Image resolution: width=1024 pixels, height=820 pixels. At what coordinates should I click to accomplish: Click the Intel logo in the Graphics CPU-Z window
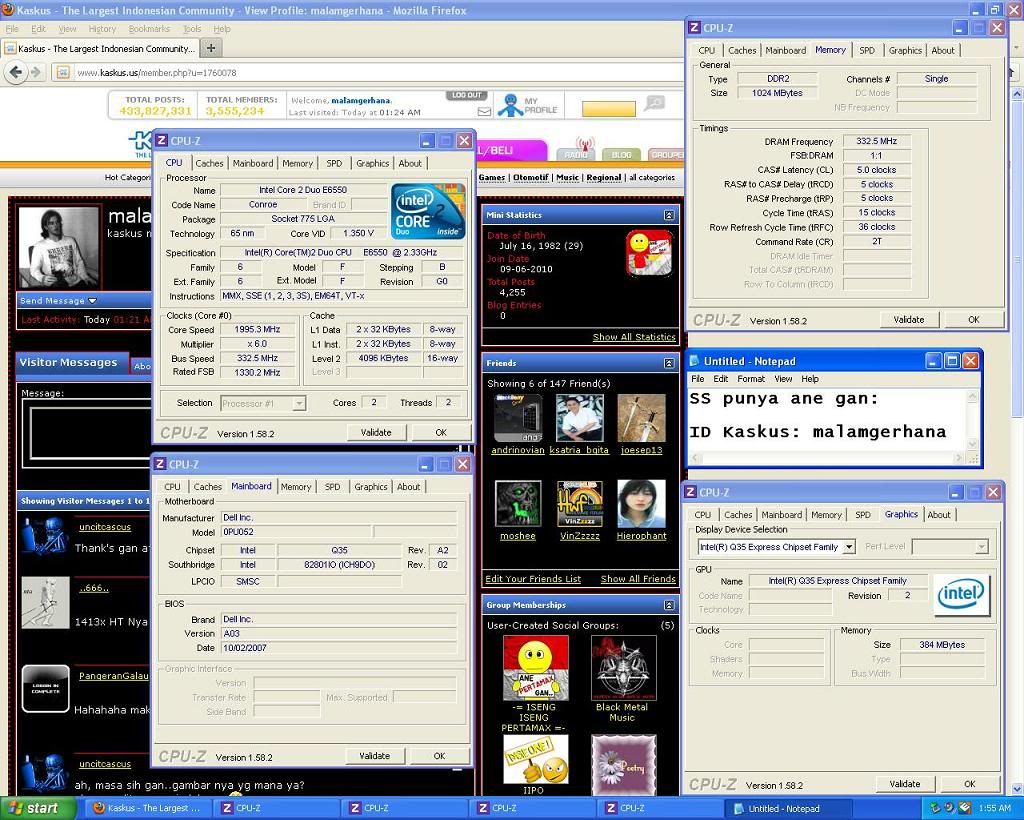(x=961, y=594)
